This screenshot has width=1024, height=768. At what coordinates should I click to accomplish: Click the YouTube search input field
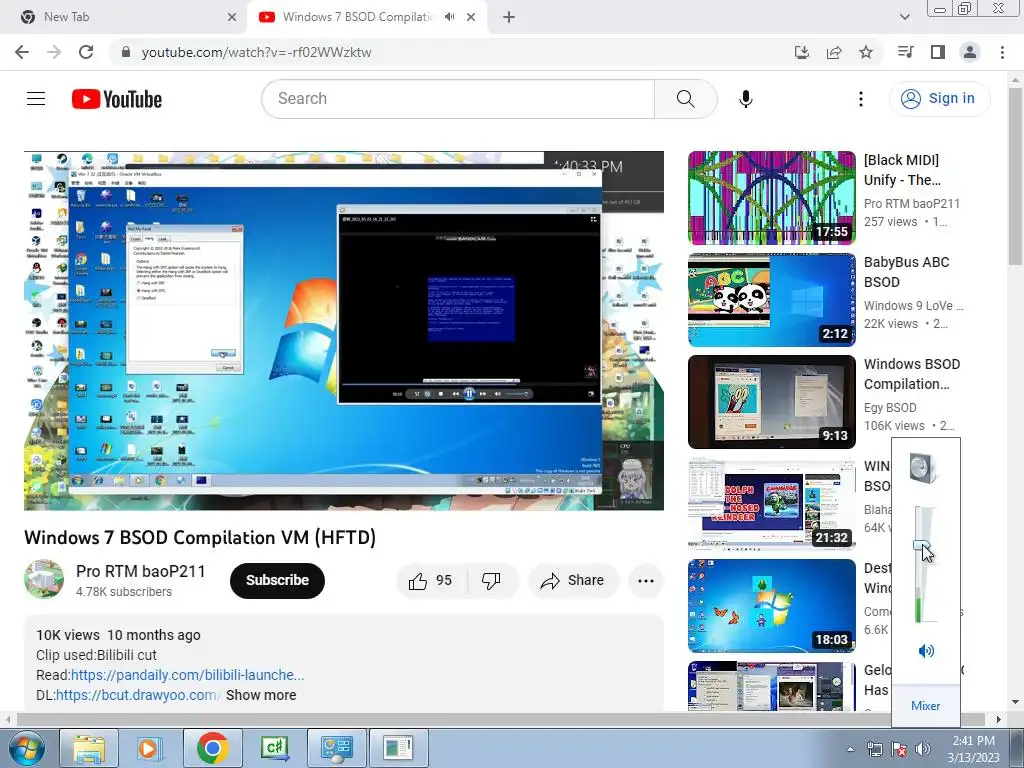click(x=458, y=99)
